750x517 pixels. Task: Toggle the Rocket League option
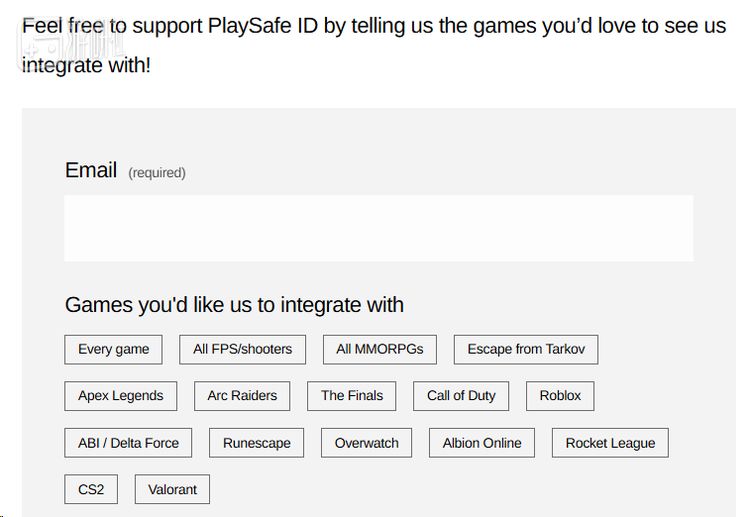[610, 443]
